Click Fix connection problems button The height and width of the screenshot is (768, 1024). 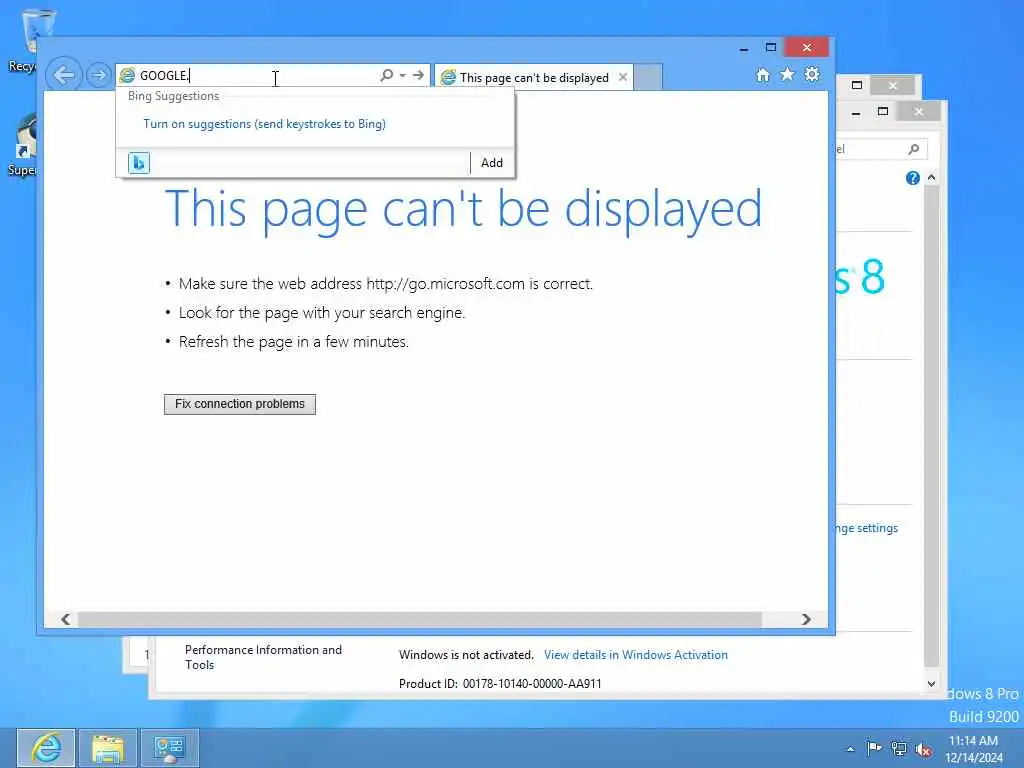point(240,404)
